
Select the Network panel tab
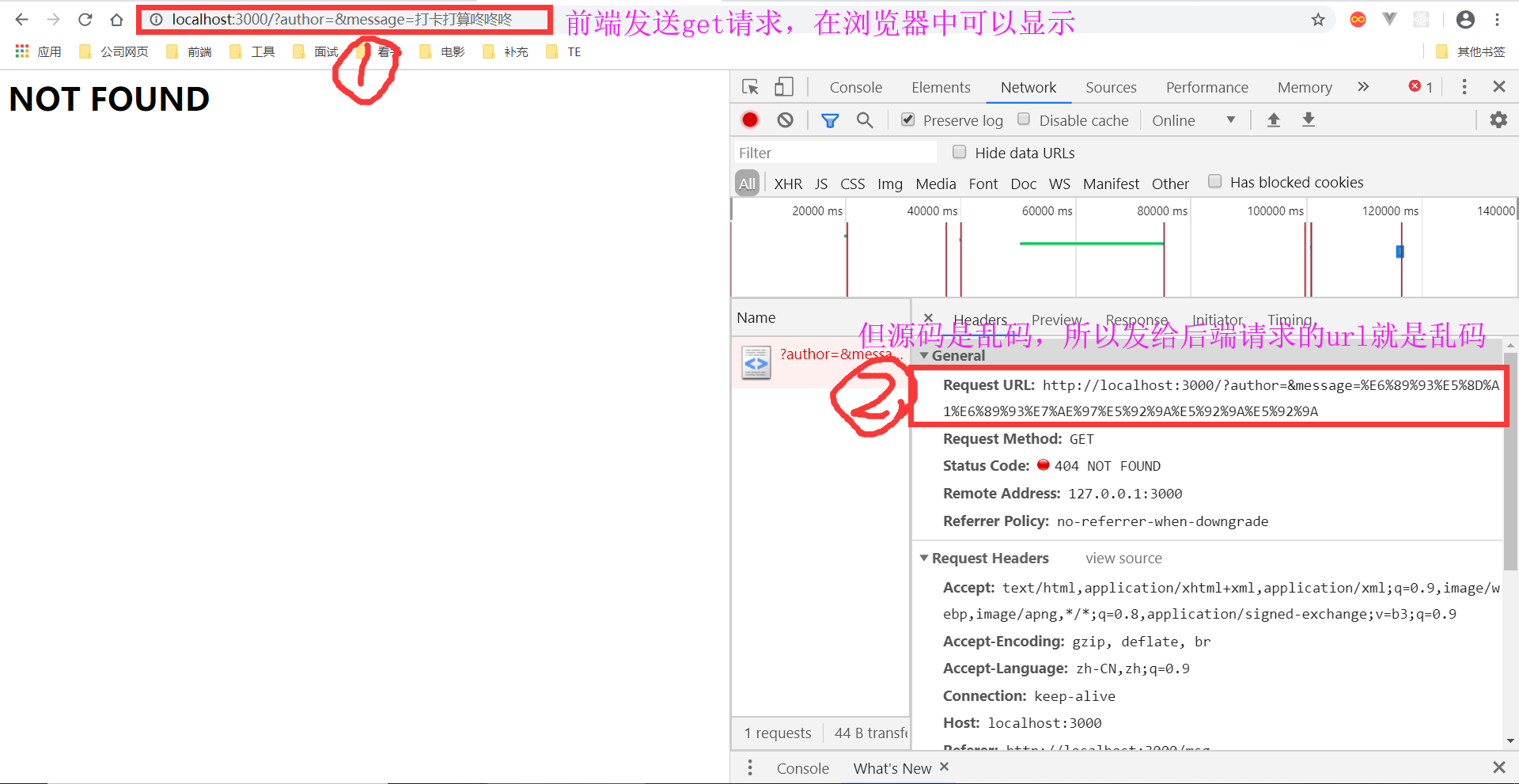click(1028, 87)
